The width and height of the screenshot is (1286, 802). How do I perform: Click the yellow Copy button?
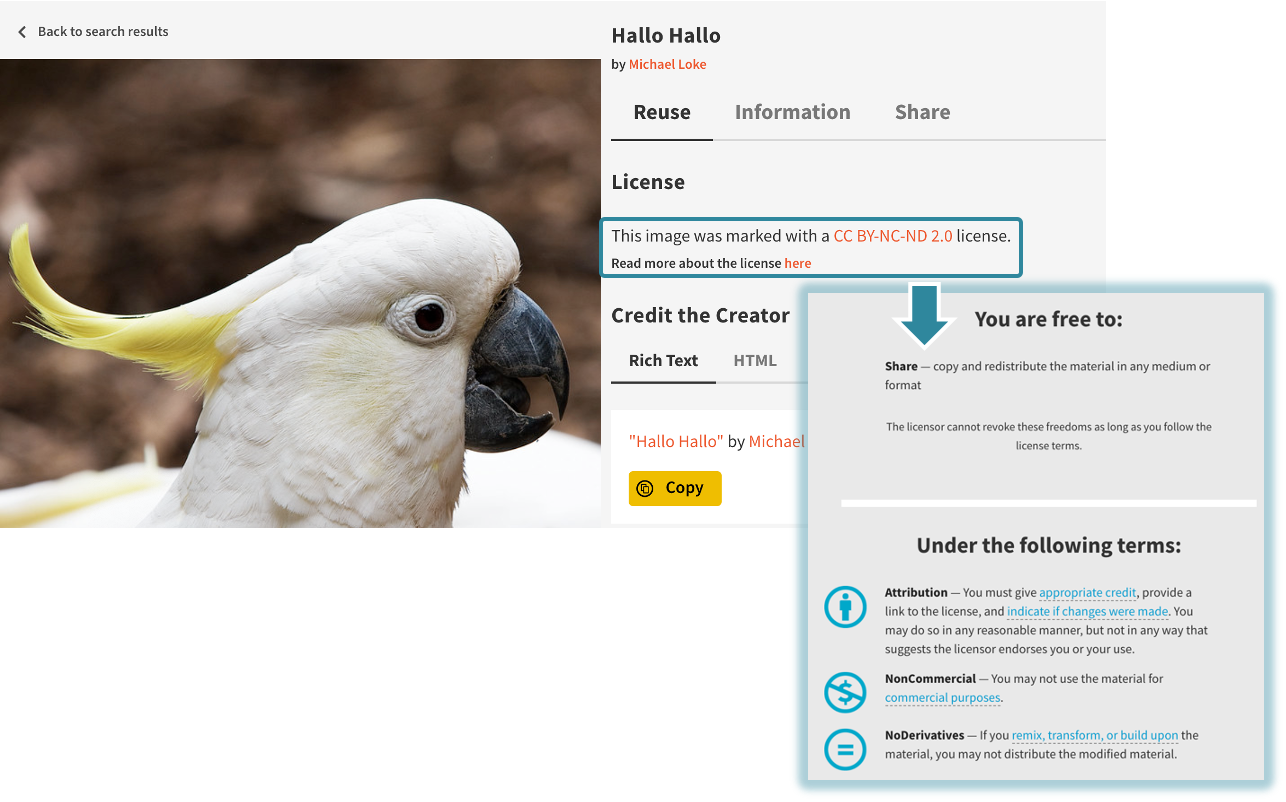click(675, 488)
